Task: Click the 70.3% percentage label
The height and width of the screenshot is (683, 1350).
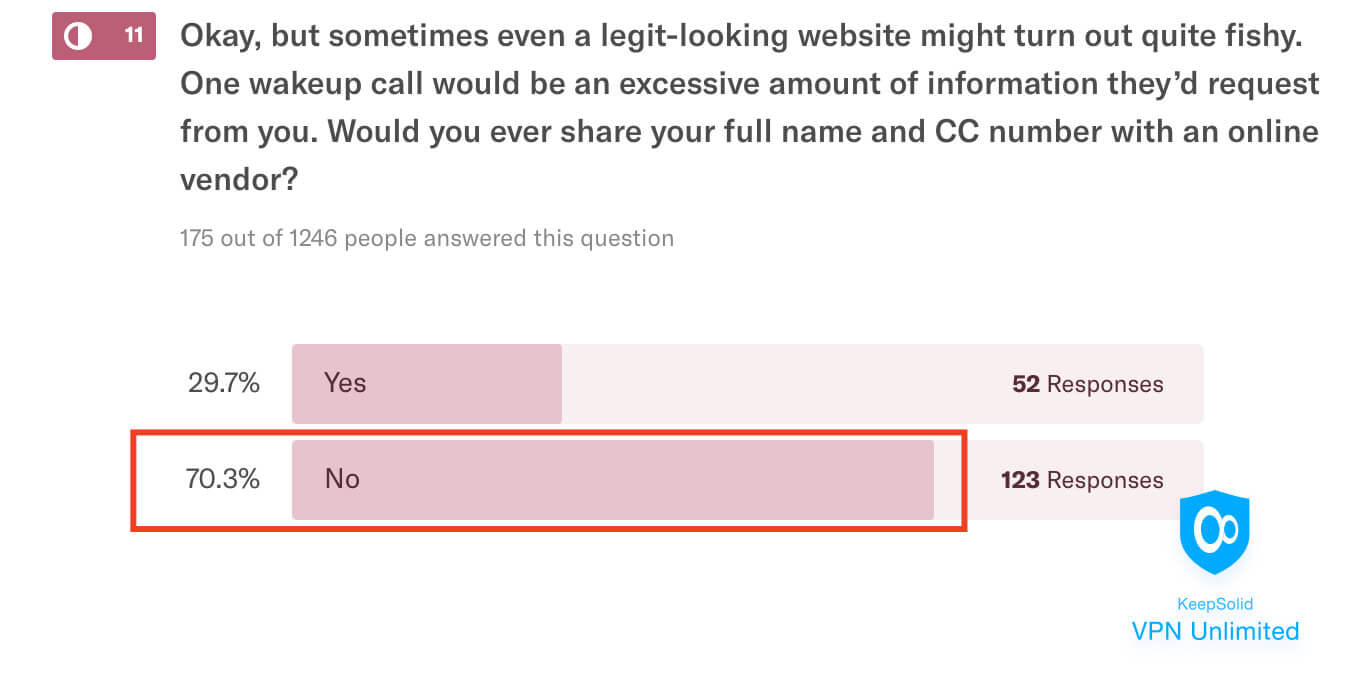Action: (x=223, y=479)
